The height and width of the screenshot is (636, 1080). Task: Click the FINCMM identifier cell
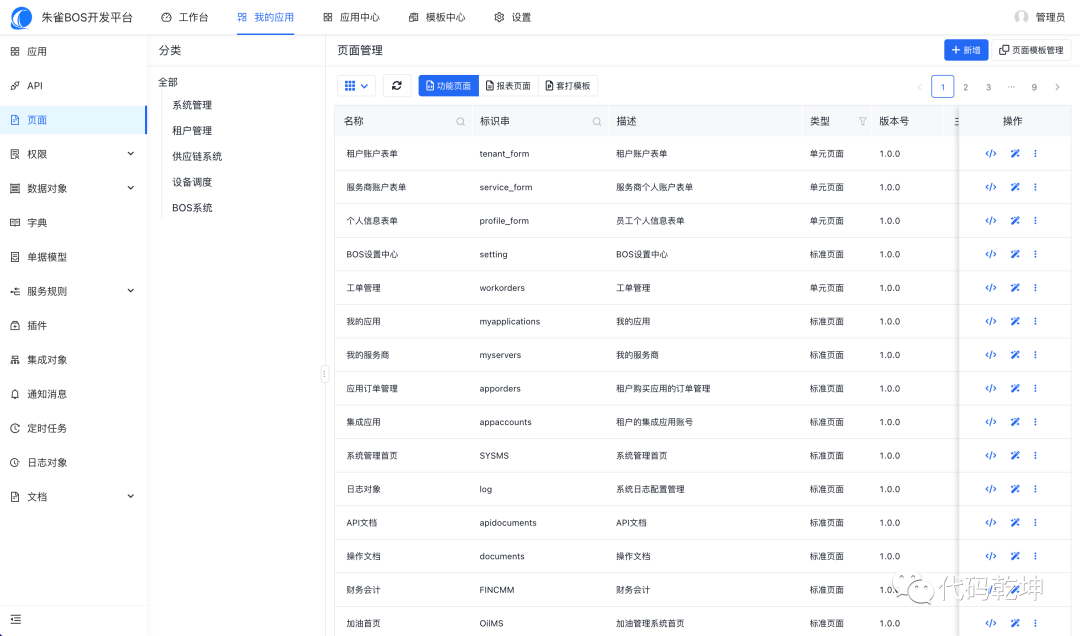pos(497,590)
